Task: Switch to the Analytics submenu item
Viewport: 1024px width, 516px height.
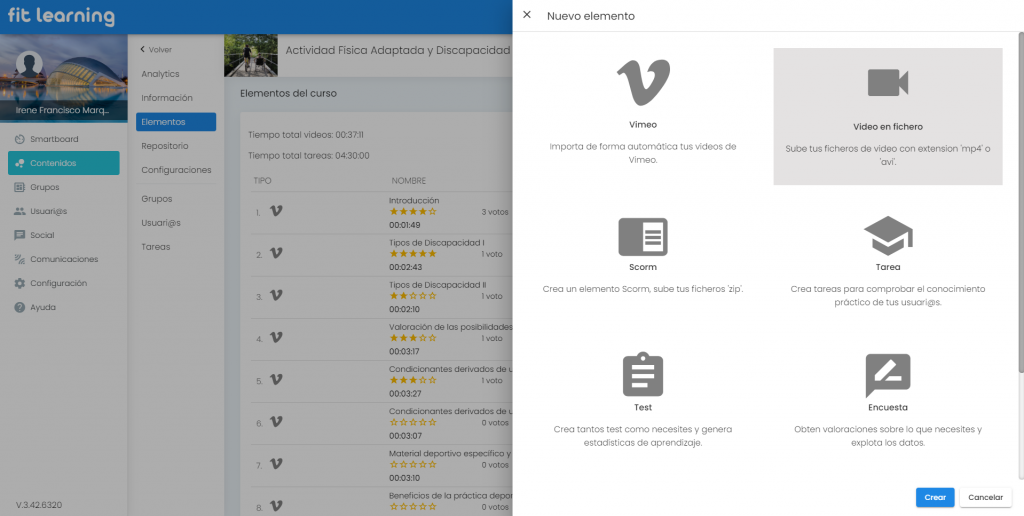Action: [160, 74]
